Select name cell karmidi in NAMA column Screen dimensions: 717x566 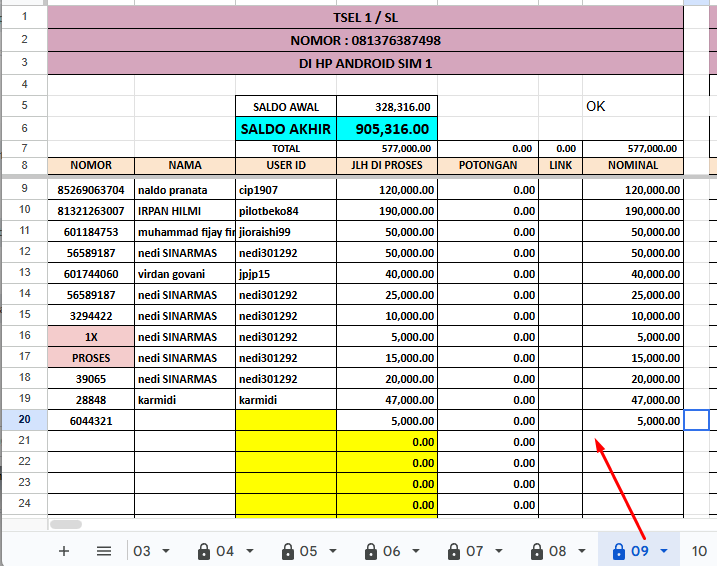pyautogui.click(x=185, y=400)
